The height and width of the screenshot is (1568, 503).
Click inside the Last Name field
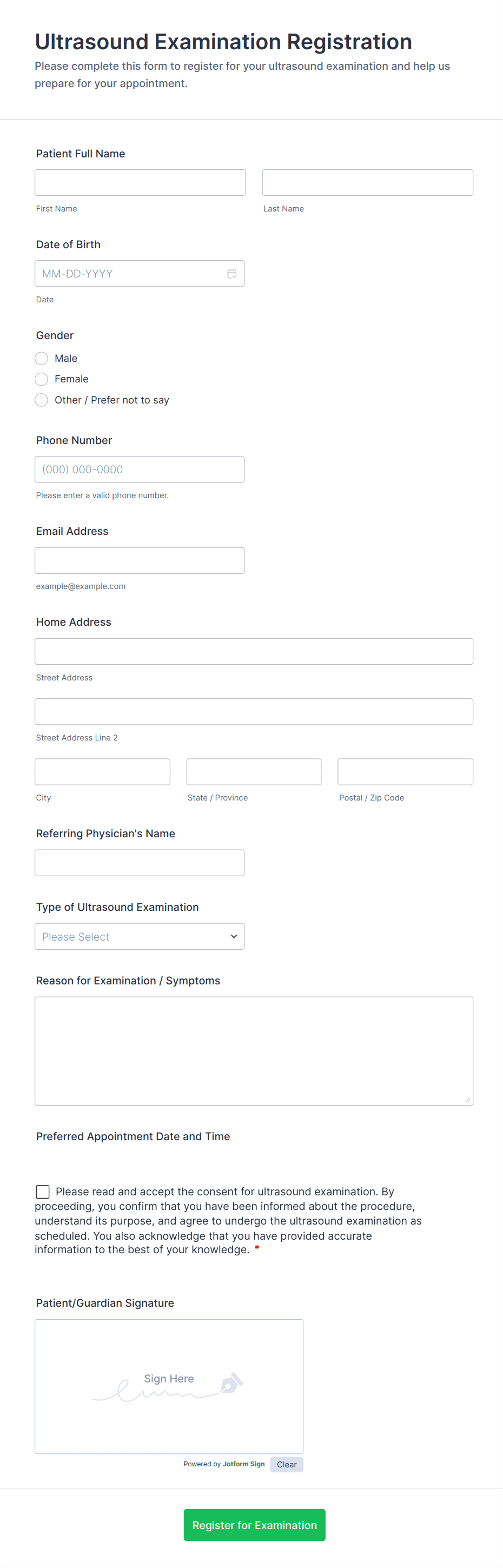click(367, 182)
